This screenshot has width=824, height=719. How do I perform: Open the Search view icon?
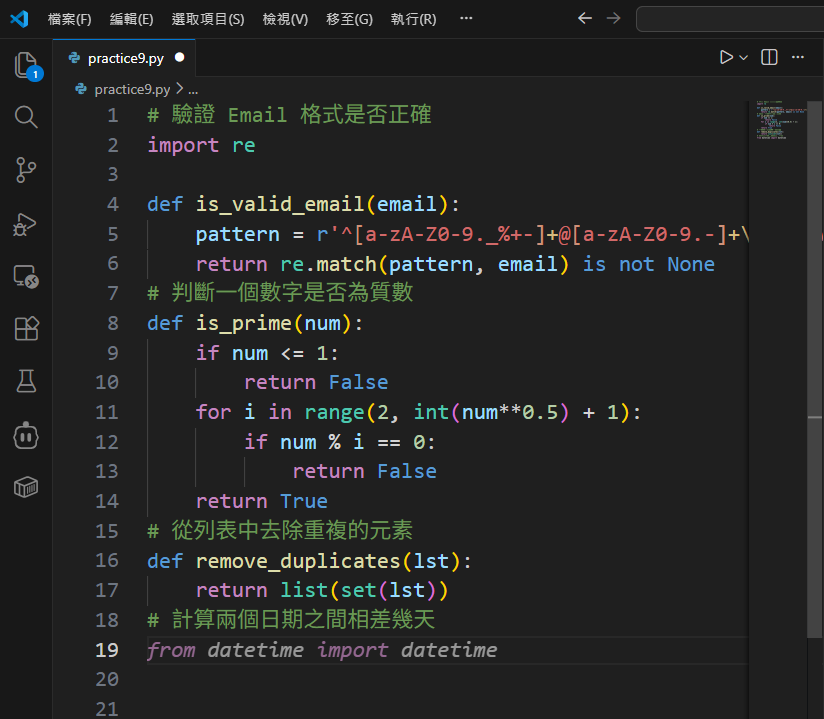pyautogui.click(x=26, y=117)
